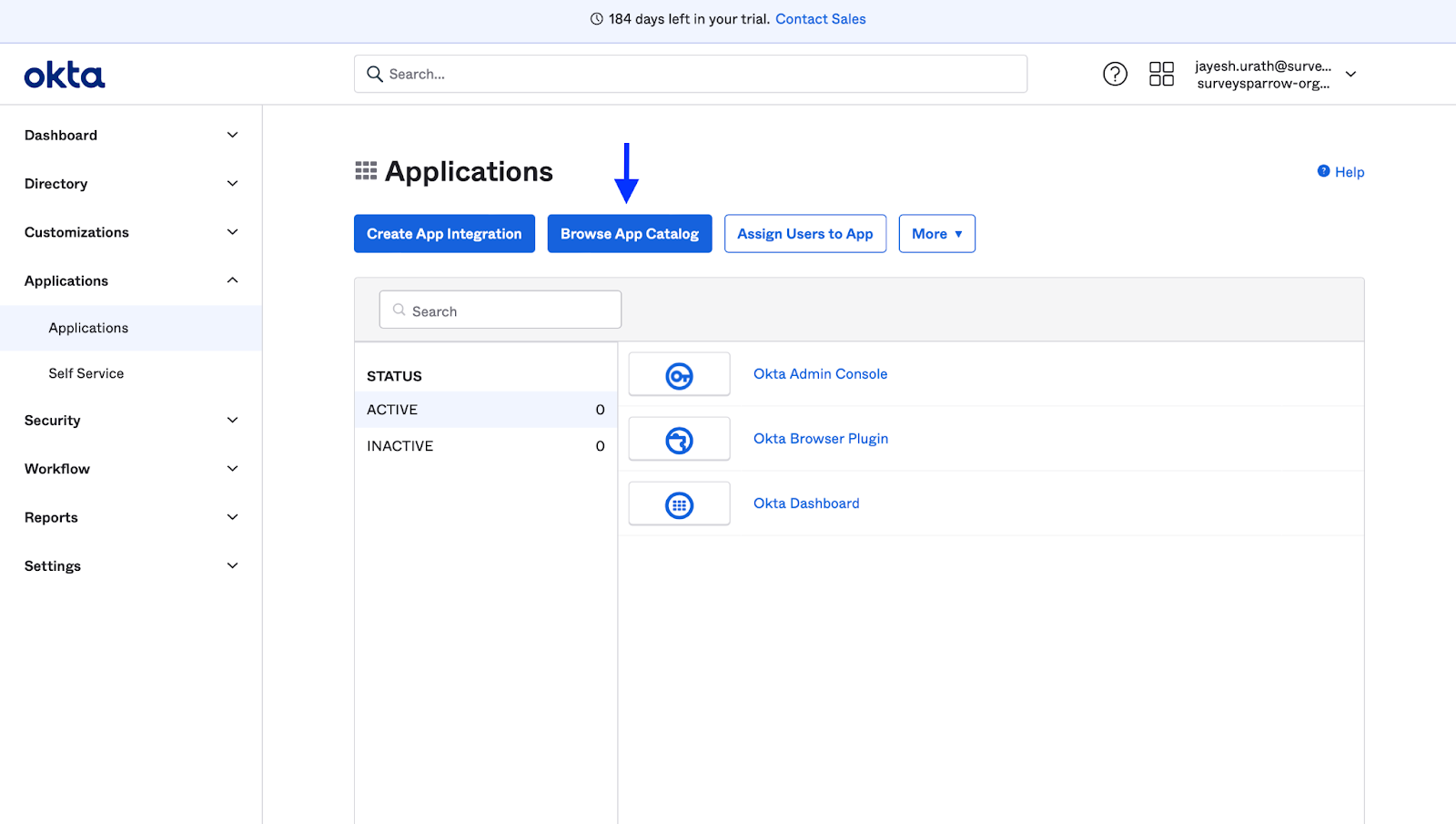Open the apps grid icon in header
The height and width of the screenshot is (824, 1456).
1161,74
